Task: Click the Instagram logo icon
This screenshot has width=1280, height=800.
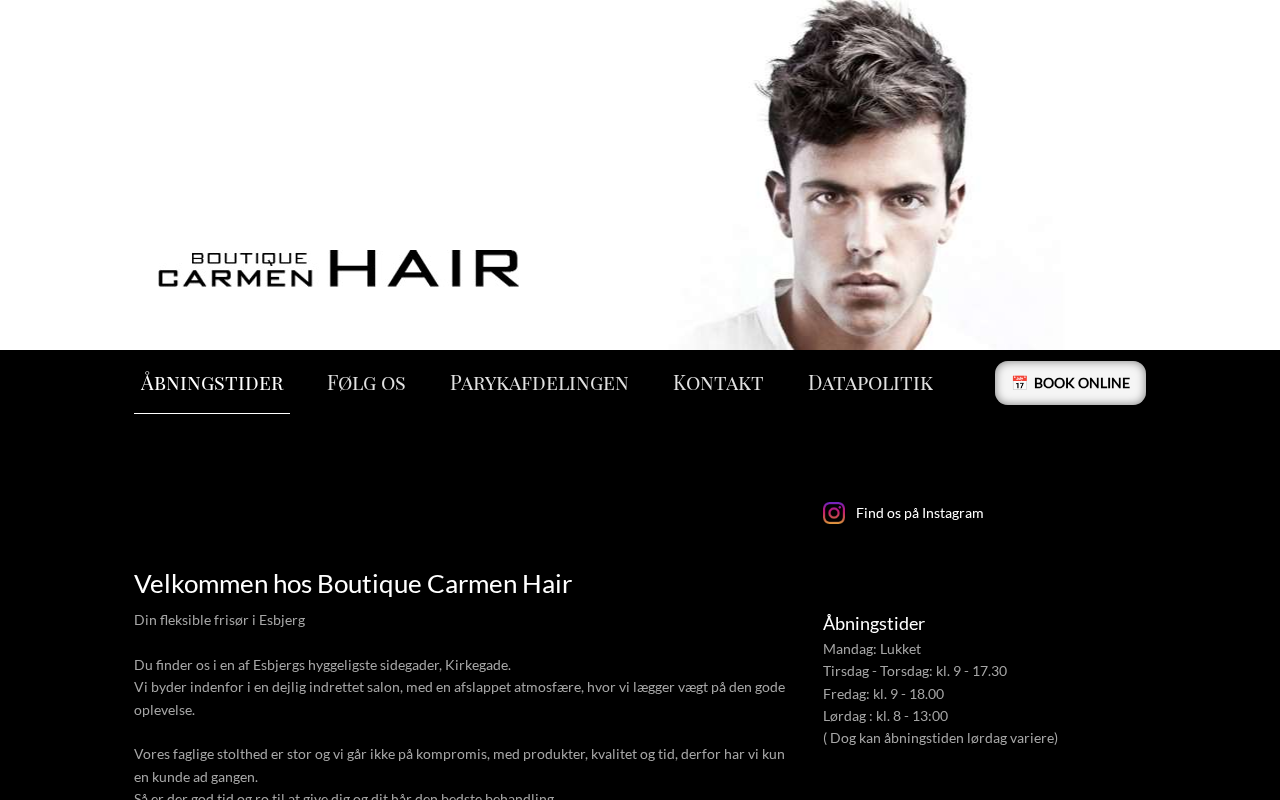Action: pyautogui.click(x=834, y=513)
